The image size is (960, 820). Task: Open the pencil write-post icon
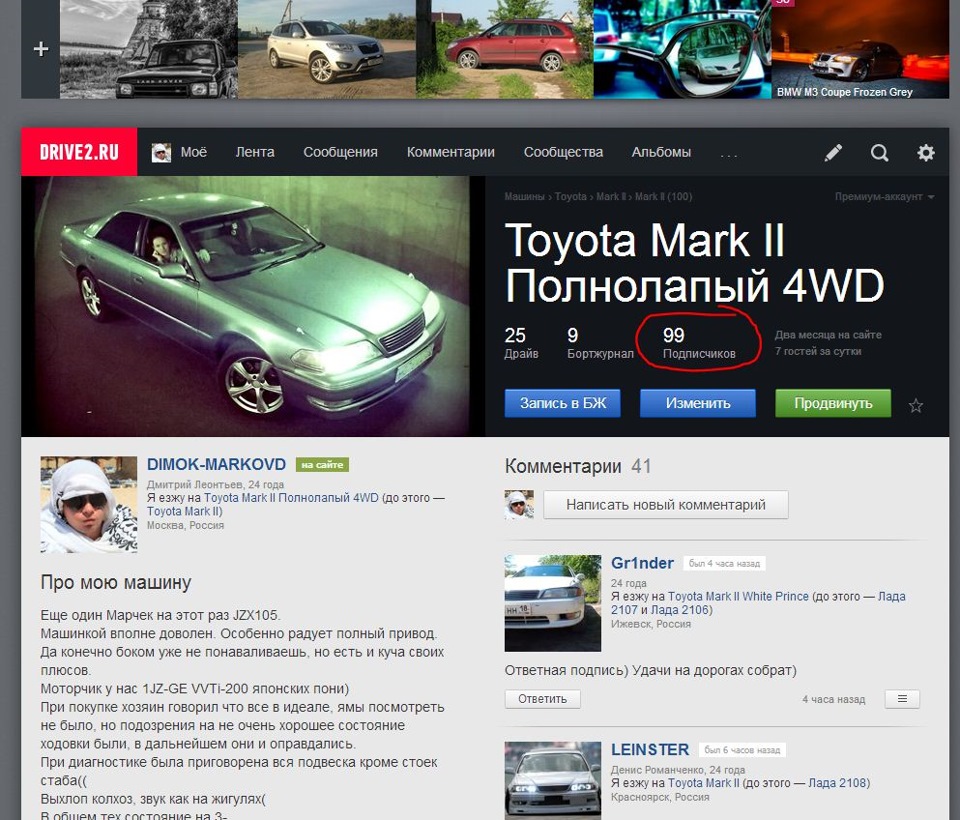point(833,152)
